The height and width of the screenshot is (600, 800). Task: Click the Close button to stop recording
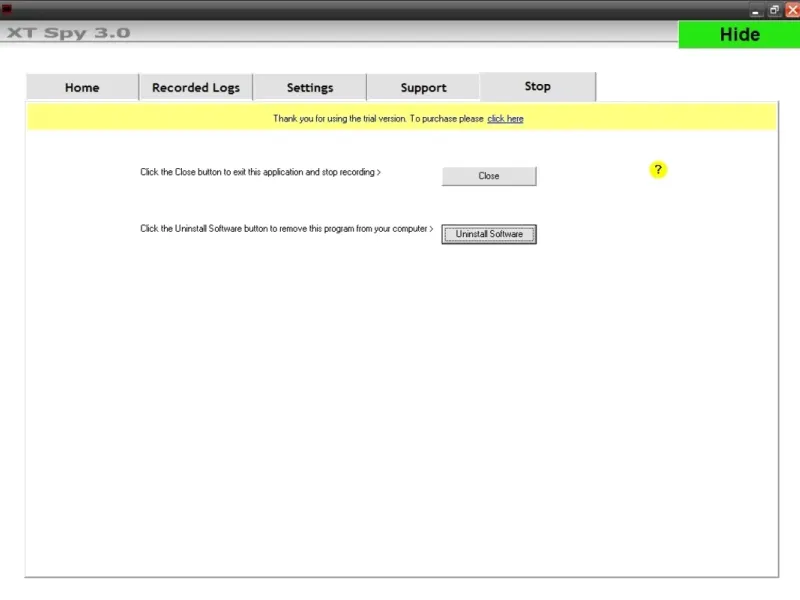click(489, 176)
